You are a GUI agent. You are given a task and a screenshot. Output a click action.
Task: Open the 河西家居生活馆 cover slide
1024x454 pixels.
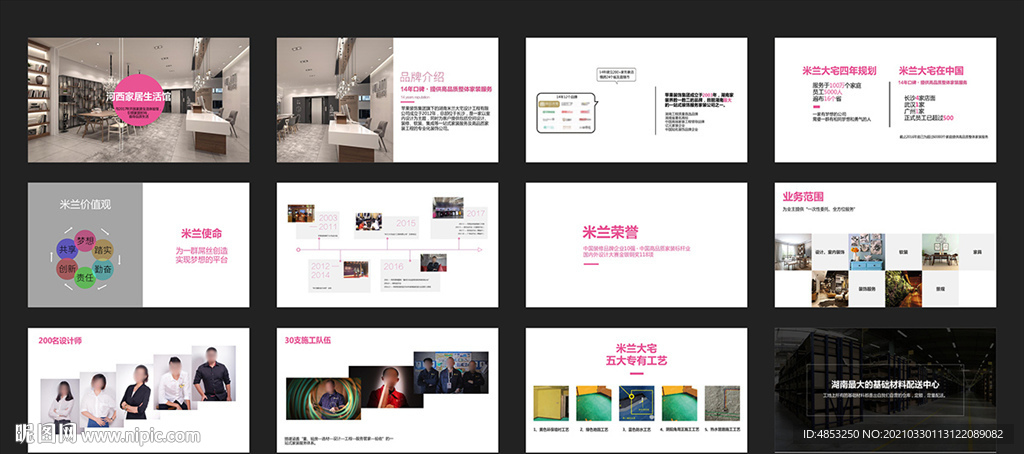(138, 100)
